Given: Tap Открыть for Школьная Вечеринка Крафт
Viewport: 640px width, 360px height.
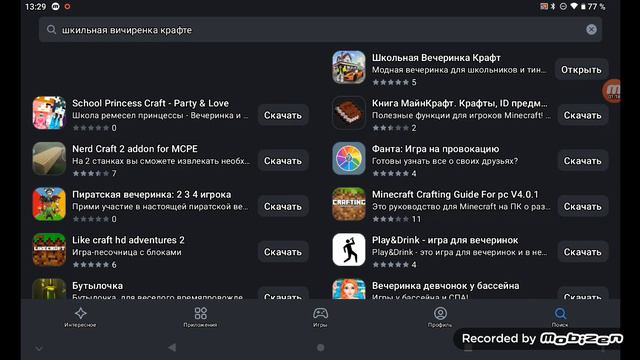Looking at the screenshot, I should pyautogui.click(x=581, y=70).
